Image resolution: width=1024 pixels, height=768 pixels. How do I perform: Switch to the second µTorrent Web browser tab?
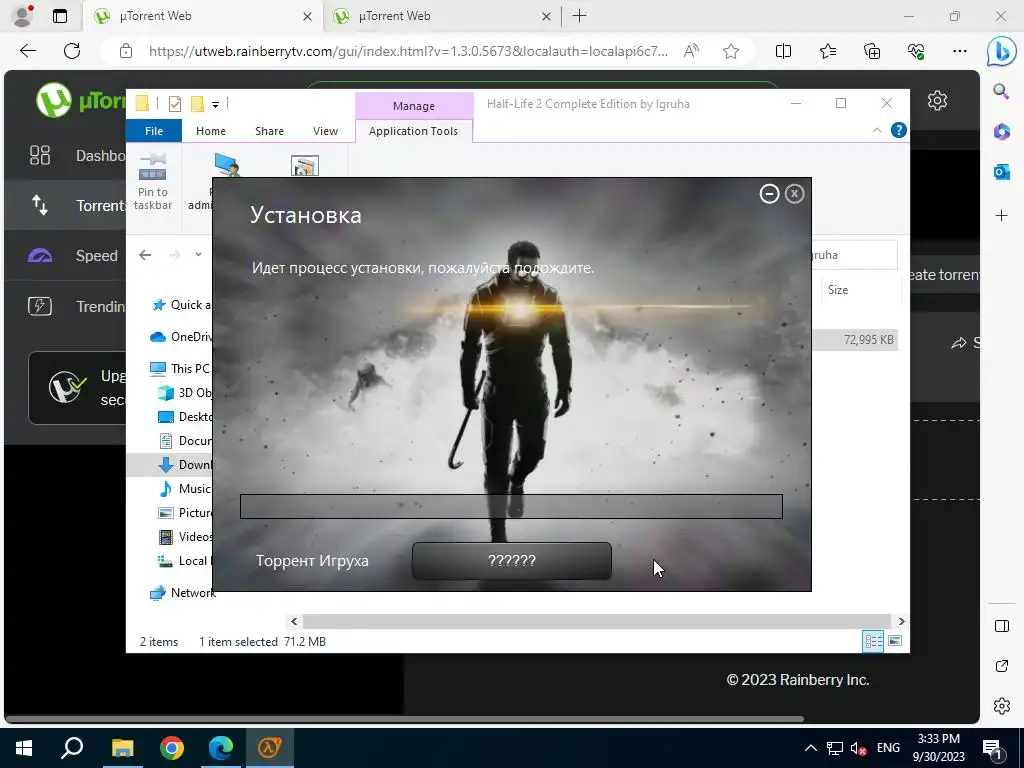(x=441, y=16)
